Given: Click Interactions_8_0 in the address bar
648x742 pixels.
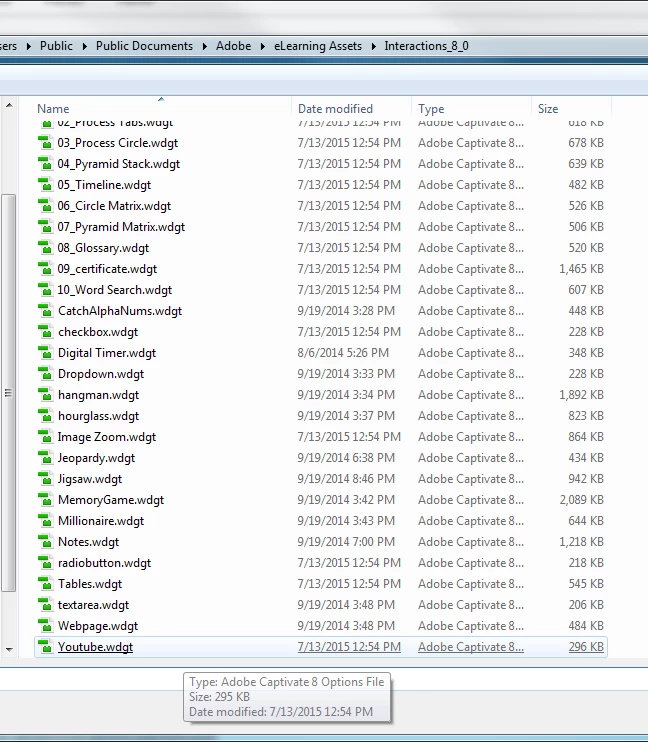Looking at the screenshot, I should 426,46.
